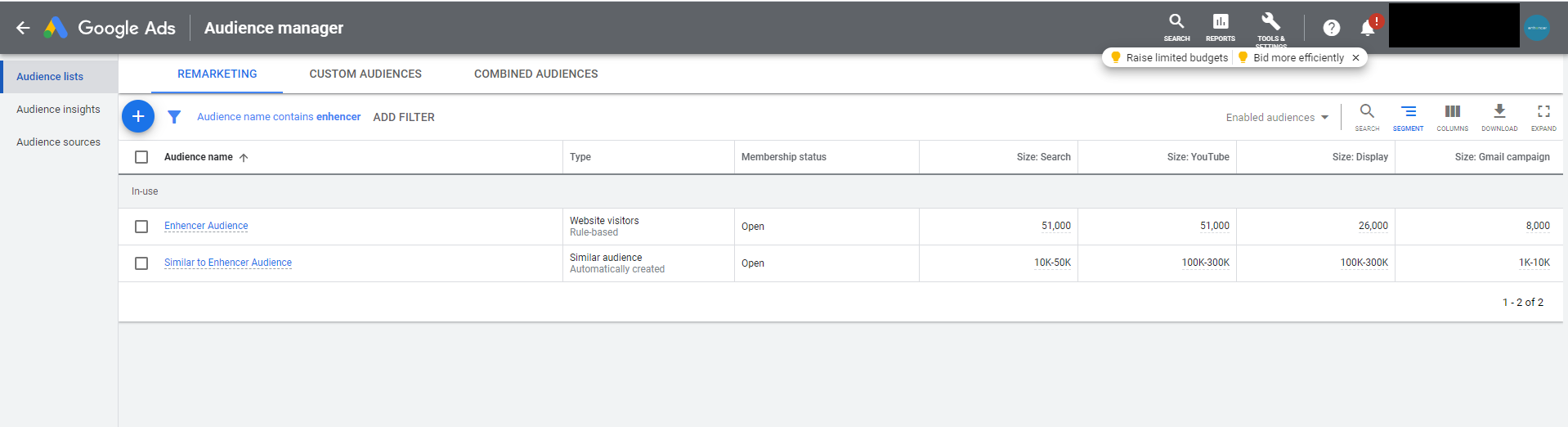1568x427 pixels.
Task: Select Audience sources in sidebar
Action: pyautogui.click(x=59, y=142)
